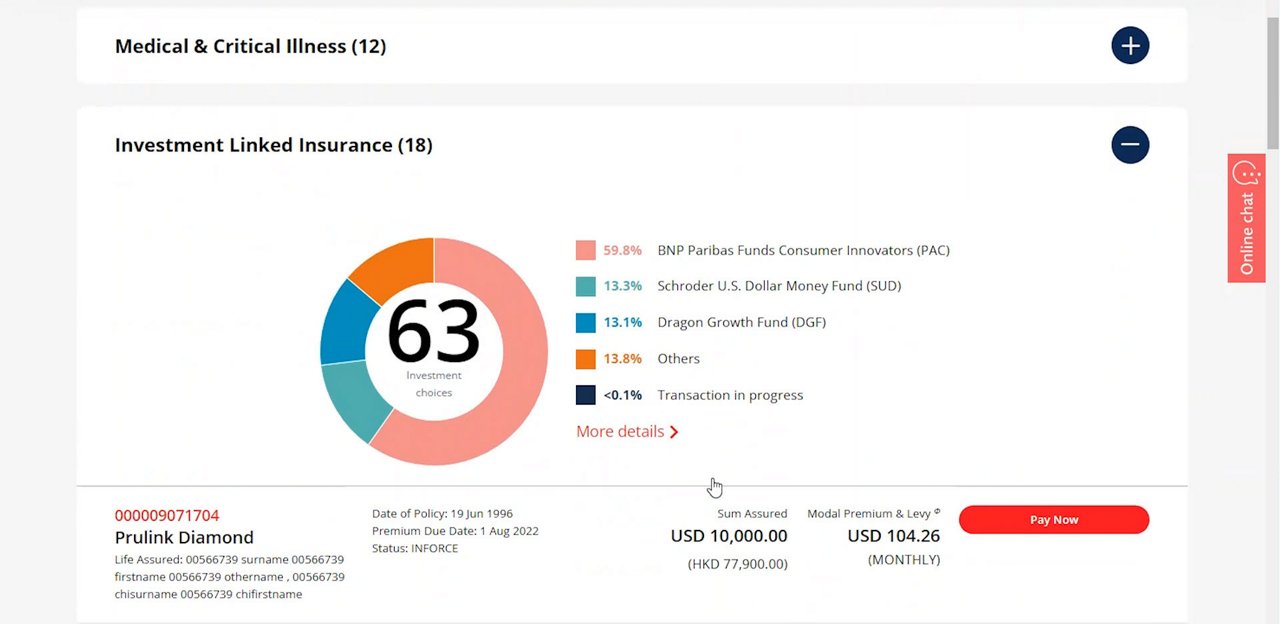The image size is (1280, 624).
Task: Select the teal Schroder legend swatch
Action: pos(586,287)
